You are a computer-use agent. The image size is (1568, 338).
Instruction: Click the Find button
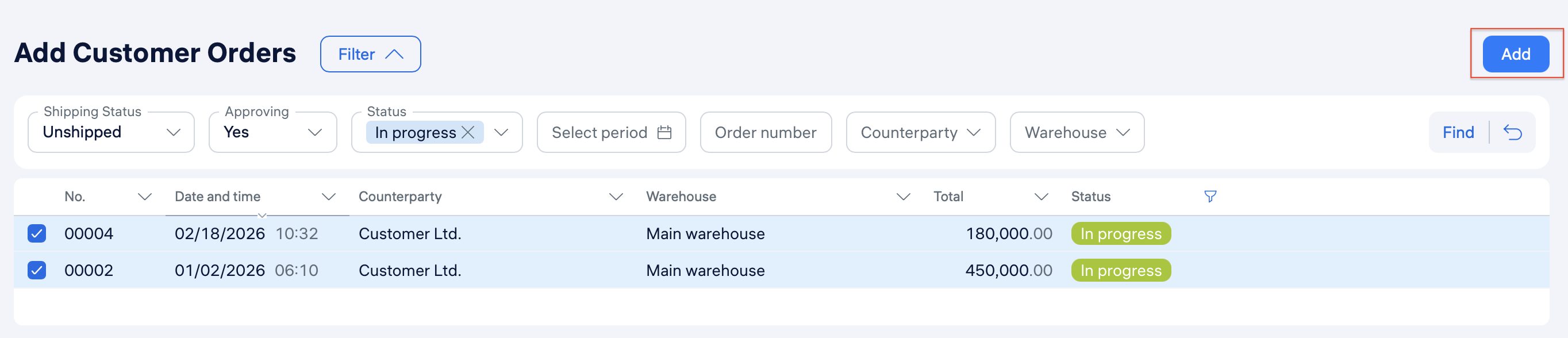pos(1458,132)
